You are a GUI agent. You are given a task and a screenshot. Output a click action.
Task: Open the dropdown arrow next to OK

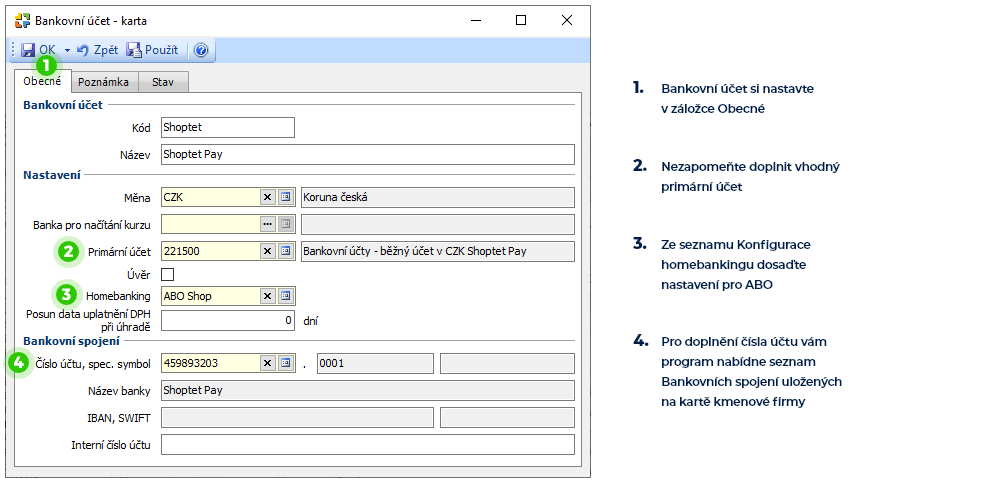click(67, 50)
